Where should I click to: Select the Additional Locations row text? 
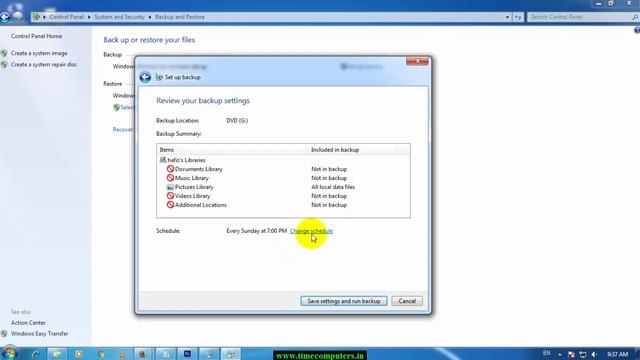click(x=200, y=205)
